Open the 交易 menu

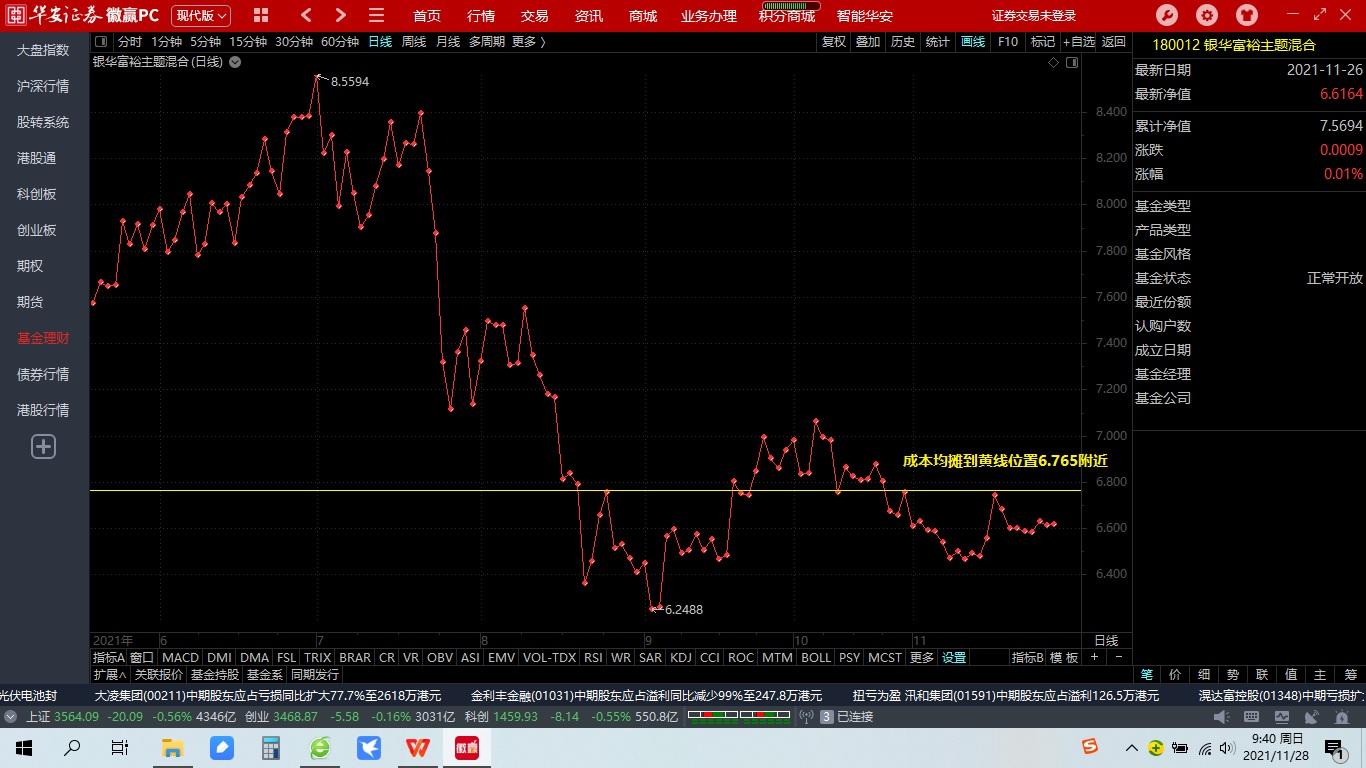pyautogui.click(x=535, y=16)
